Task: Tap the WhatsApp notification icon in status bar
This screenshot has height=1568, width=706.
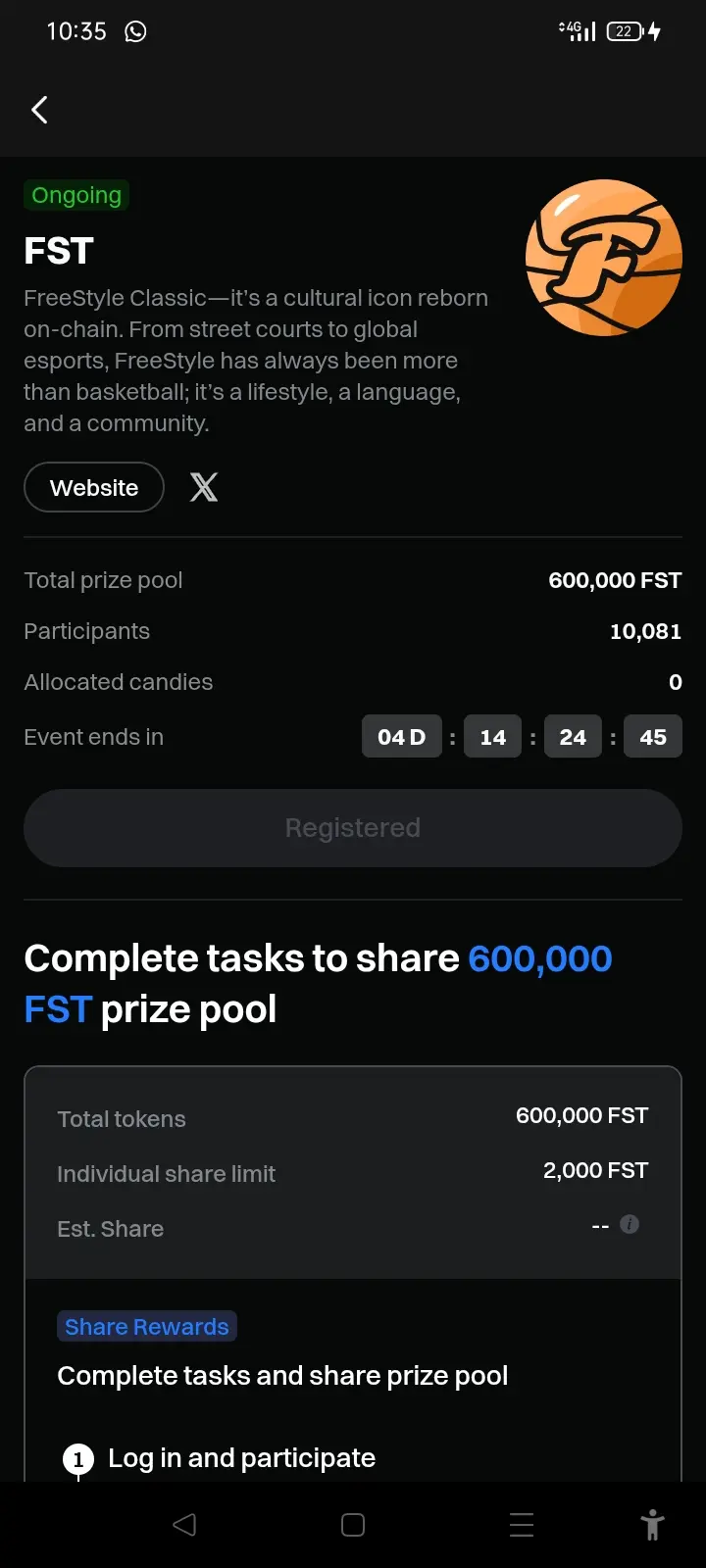Action: click(135, 31)
